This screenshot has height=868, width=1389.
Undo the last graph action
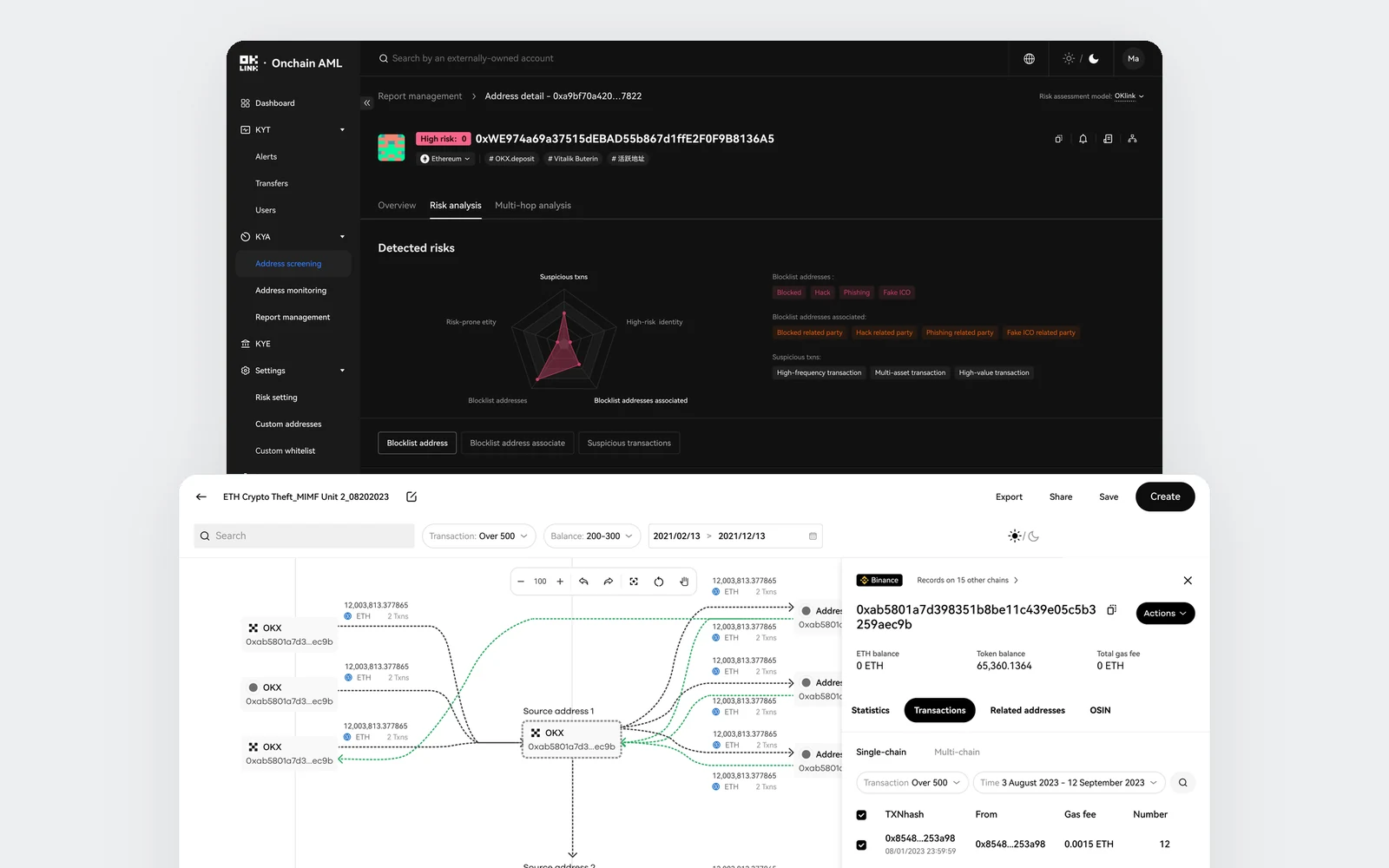(x=583, y=582)
